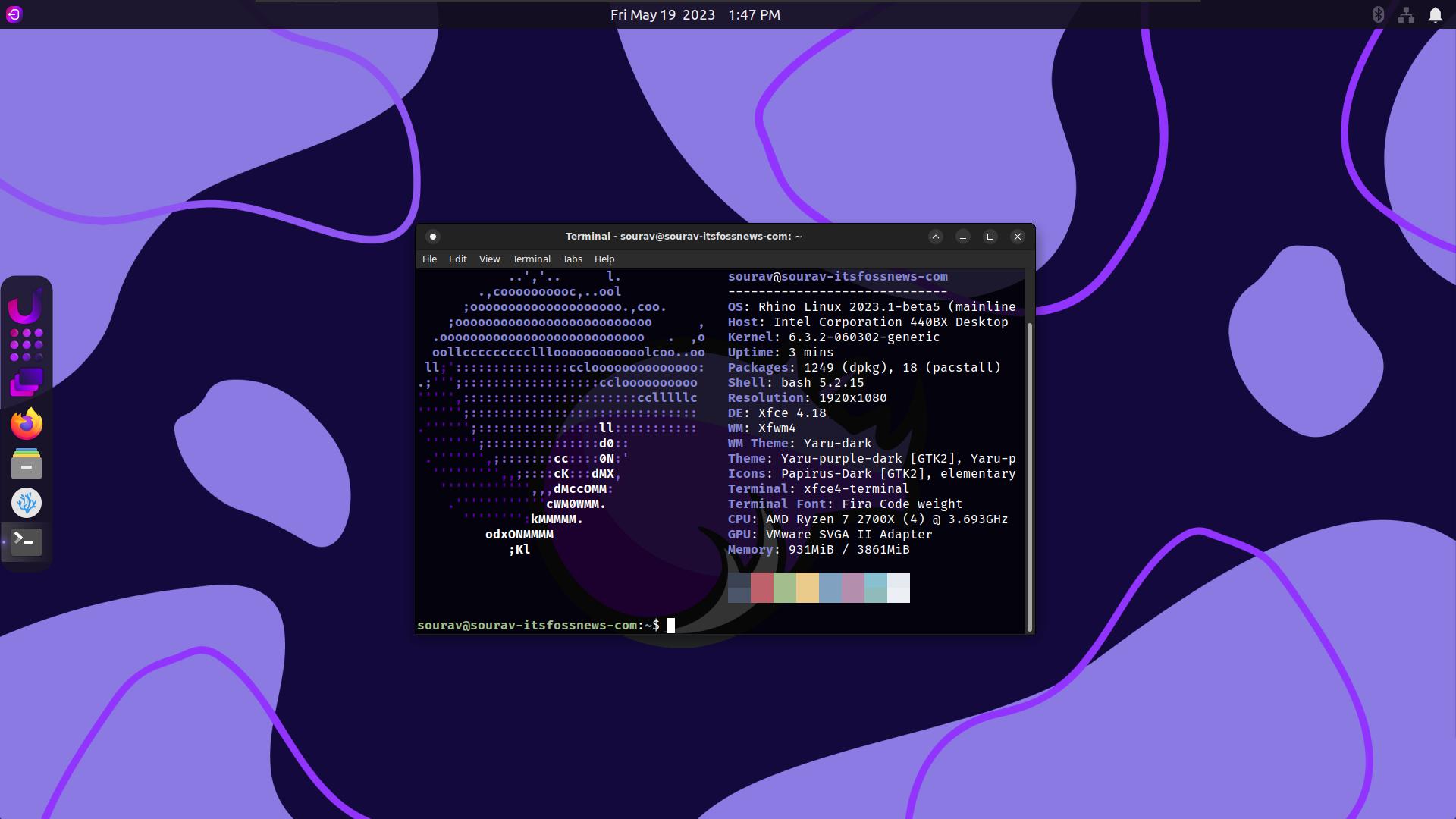Select the color swatch palette strip
The height and width of the screenshot is (819, 1456).
tap(818, 588)
